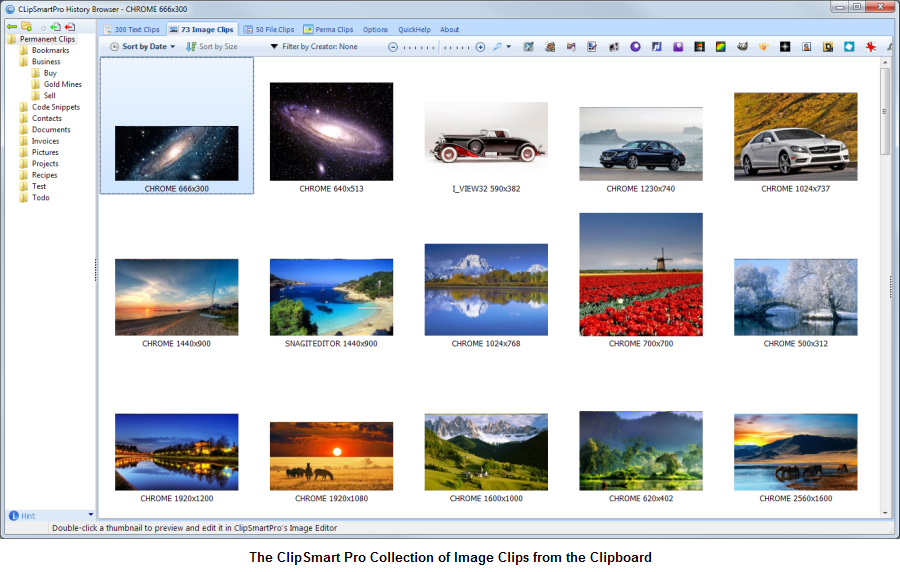This screenshot has height=572, width=900.
Task: Switch to the 50 File Clips tab
Action: 268,30
